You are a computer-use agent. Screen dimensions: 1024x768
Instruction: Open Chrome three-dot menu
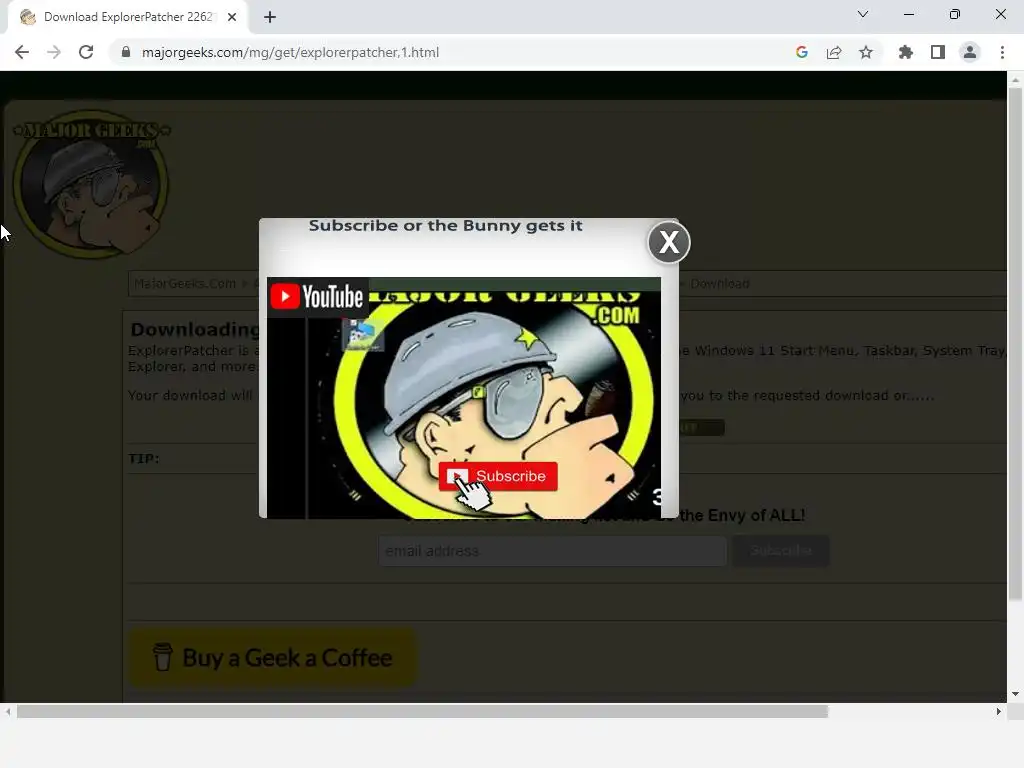(x=1002, y=52)
